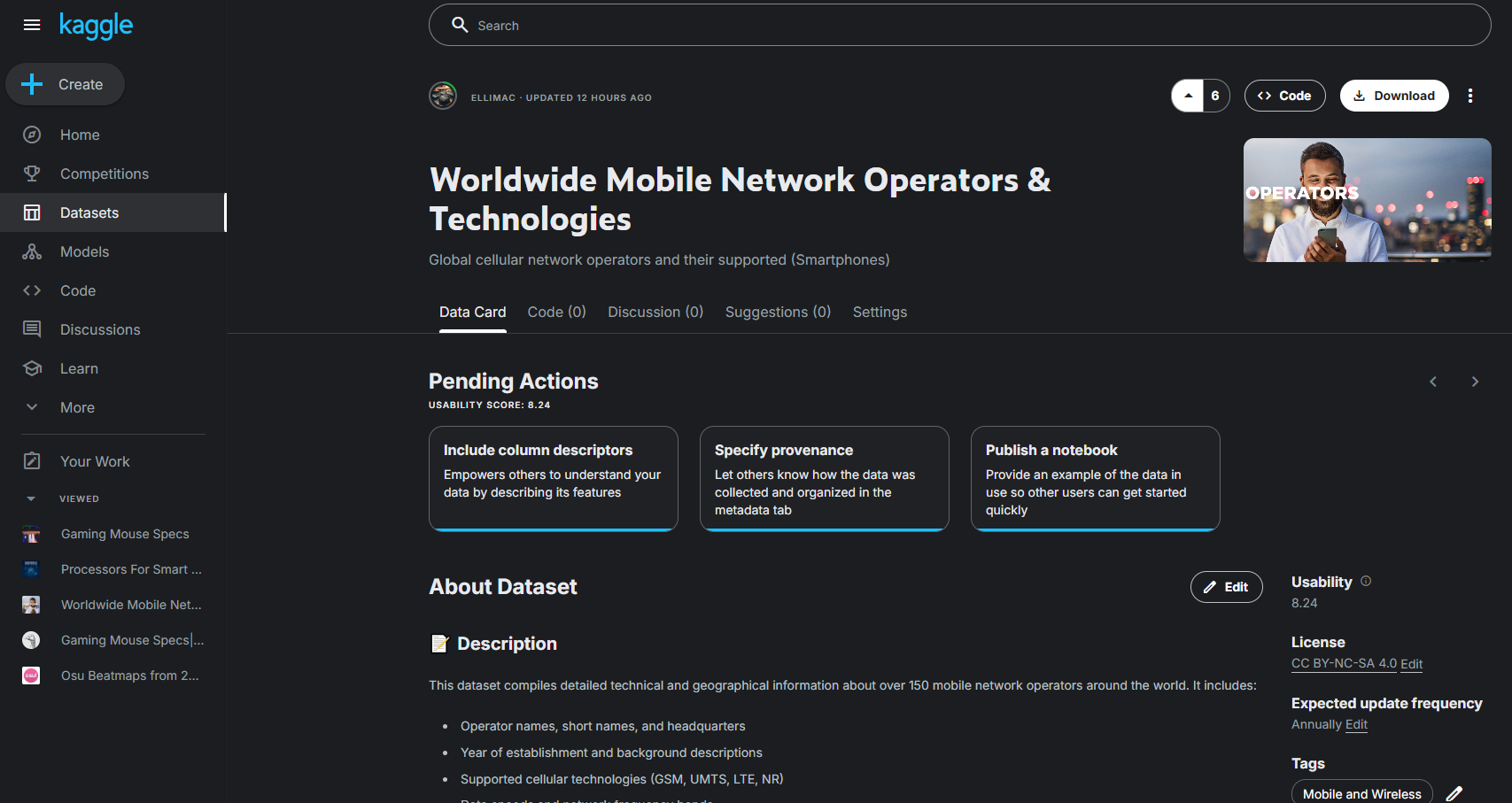The width and height of the screenshot is (1512, 803).
Task: Click the Gaming Mouse Specs| round thumbnail
Action: (x=31, y=640)
